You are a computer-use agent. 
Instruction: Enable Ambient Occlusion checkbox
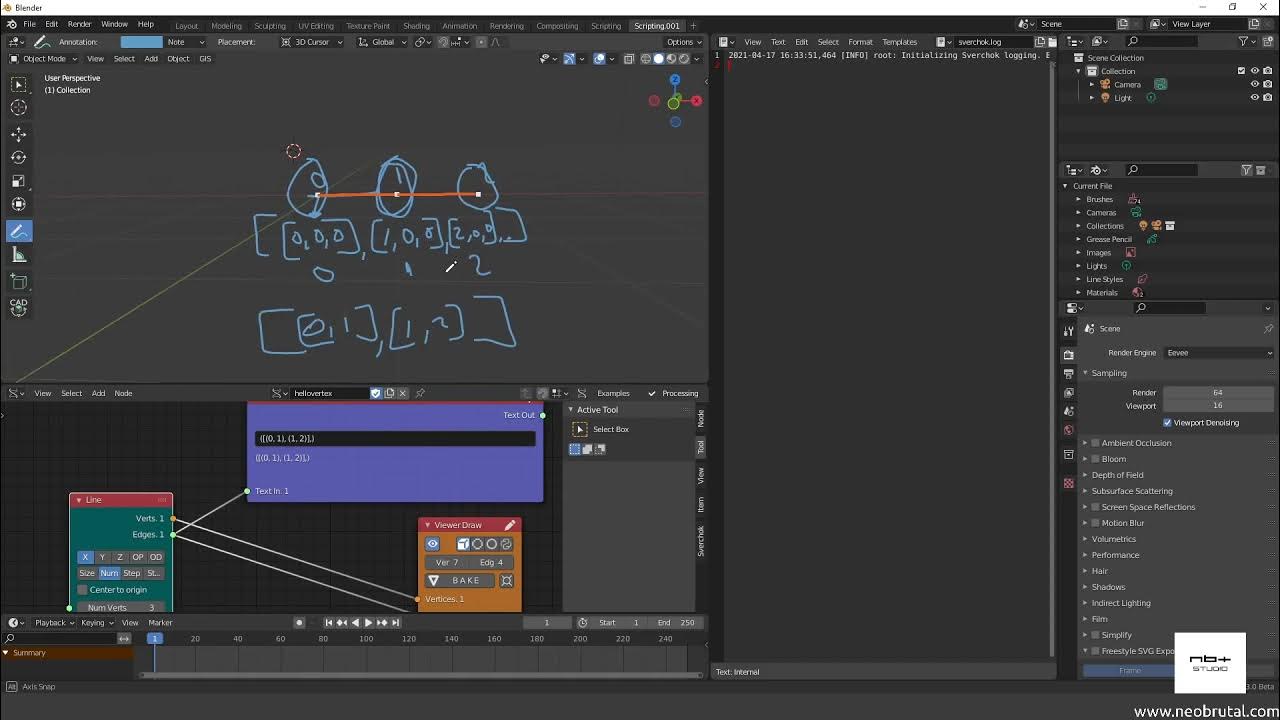1096,443
